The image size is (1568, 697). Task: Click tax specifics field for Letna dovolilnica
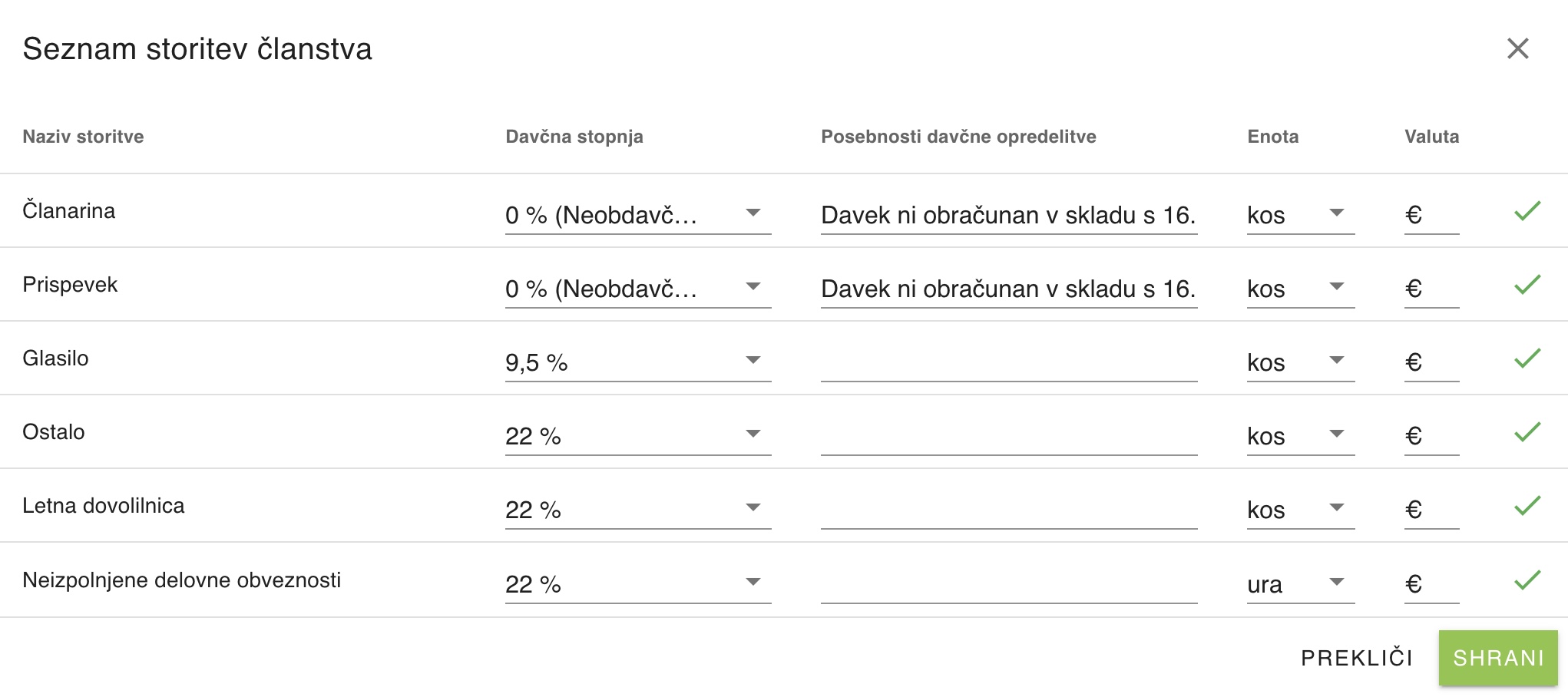1009,510
